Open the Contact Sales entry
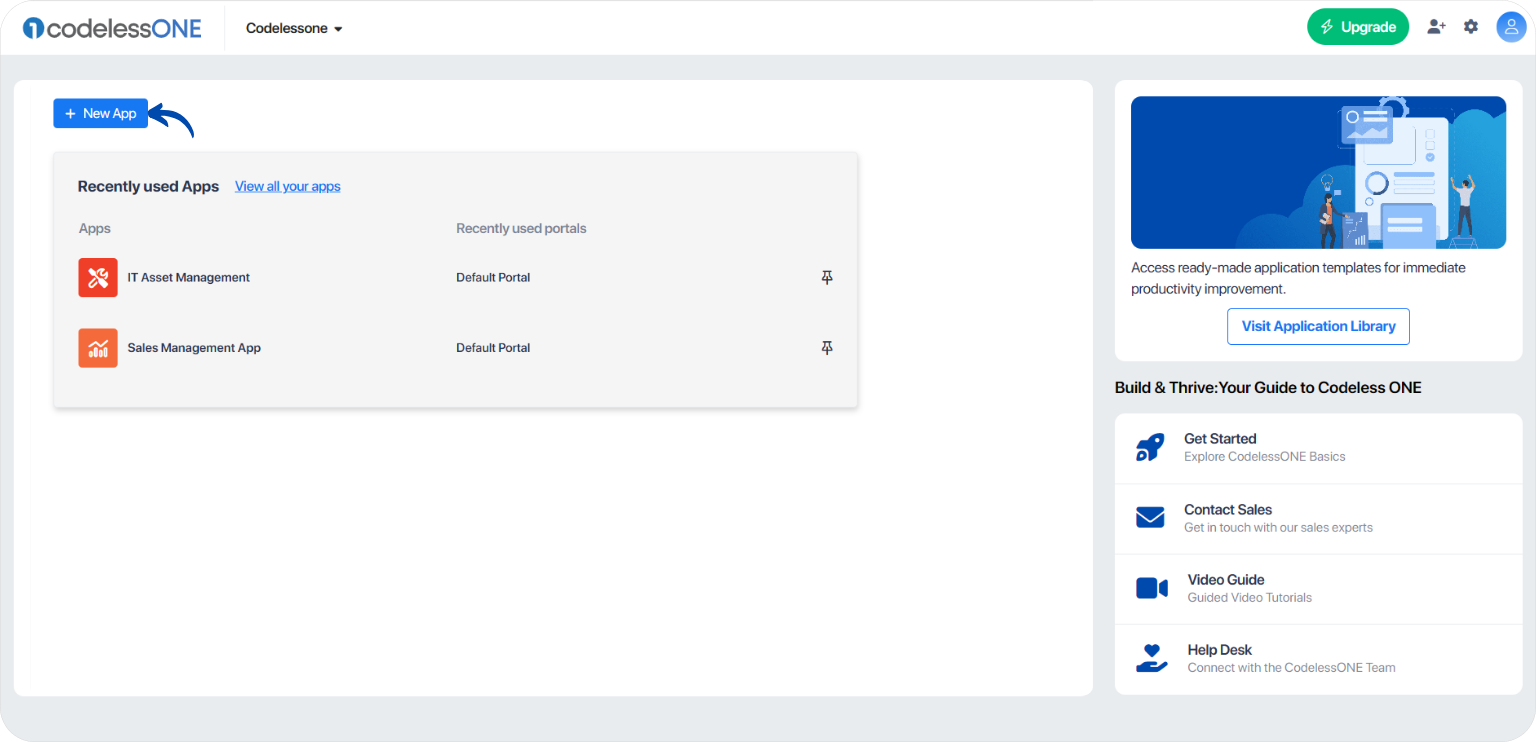 (1318, 519)
